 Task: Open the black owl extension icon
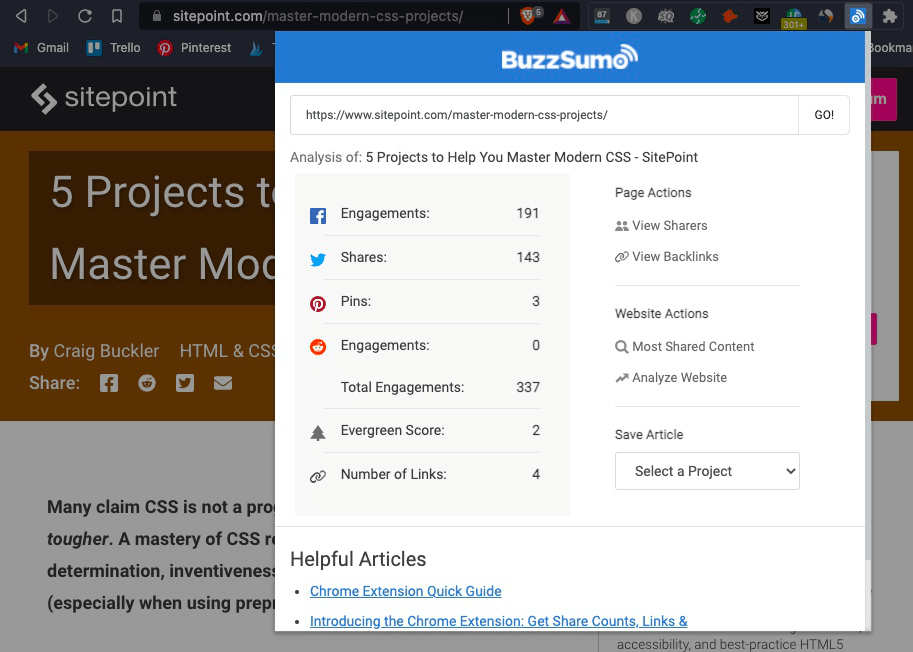coord(762,16)
